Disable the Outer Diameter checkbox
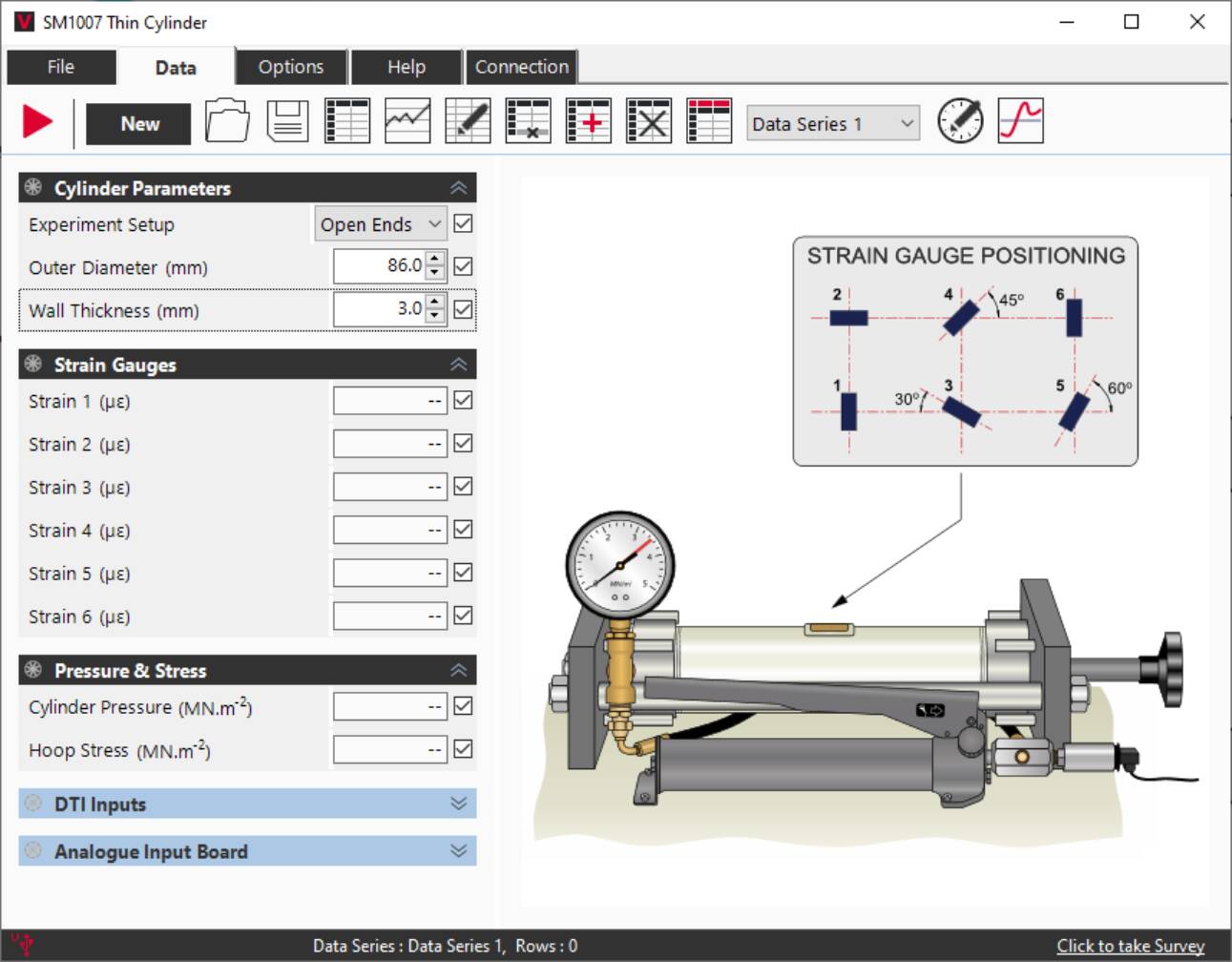The image size is (1232, 962). point(463,266)
